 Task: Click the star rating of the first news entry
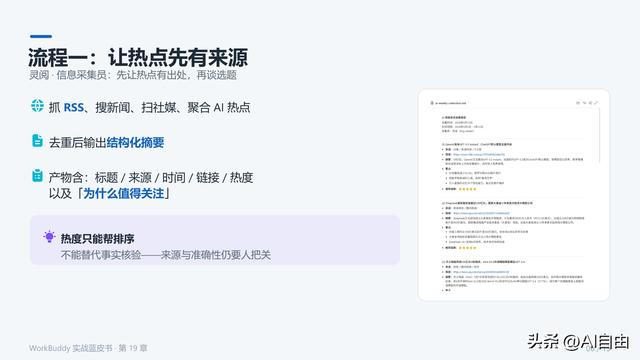click(467, 189)
